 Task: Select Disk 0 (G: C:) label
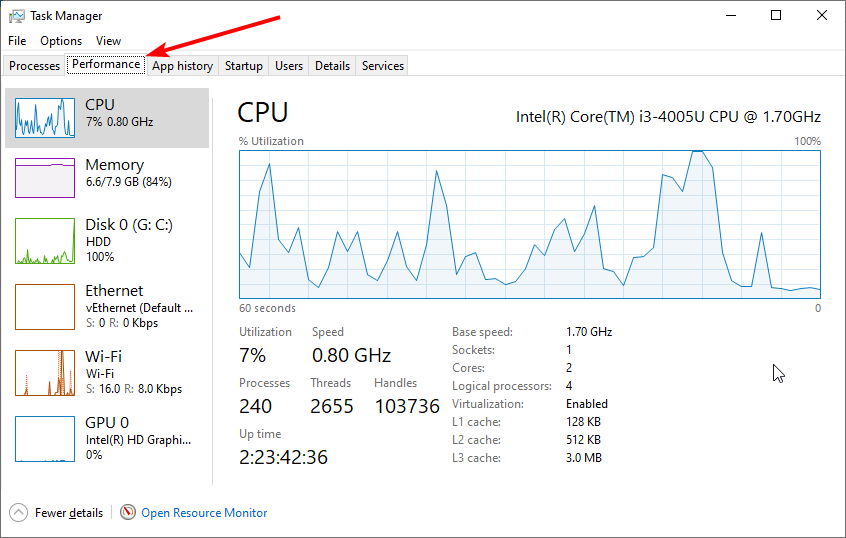[129, 224]
